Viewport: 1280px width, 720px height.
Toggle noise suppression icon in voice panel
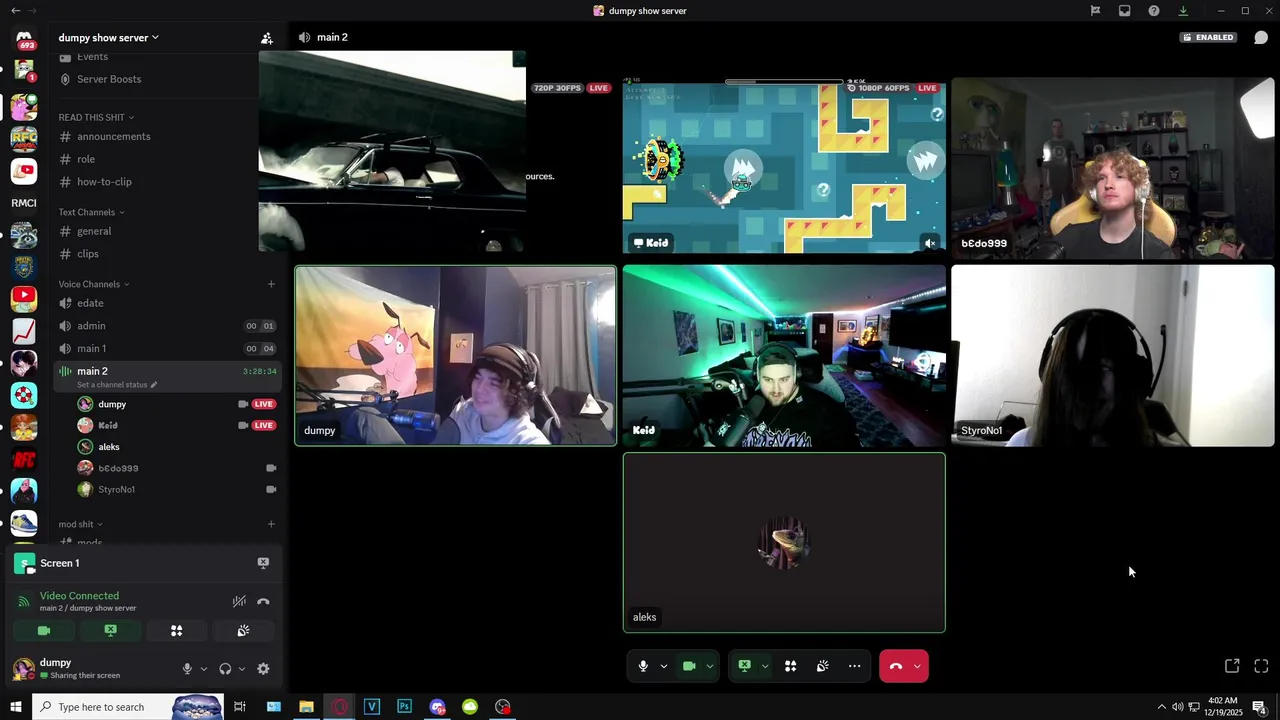[239, 601]
